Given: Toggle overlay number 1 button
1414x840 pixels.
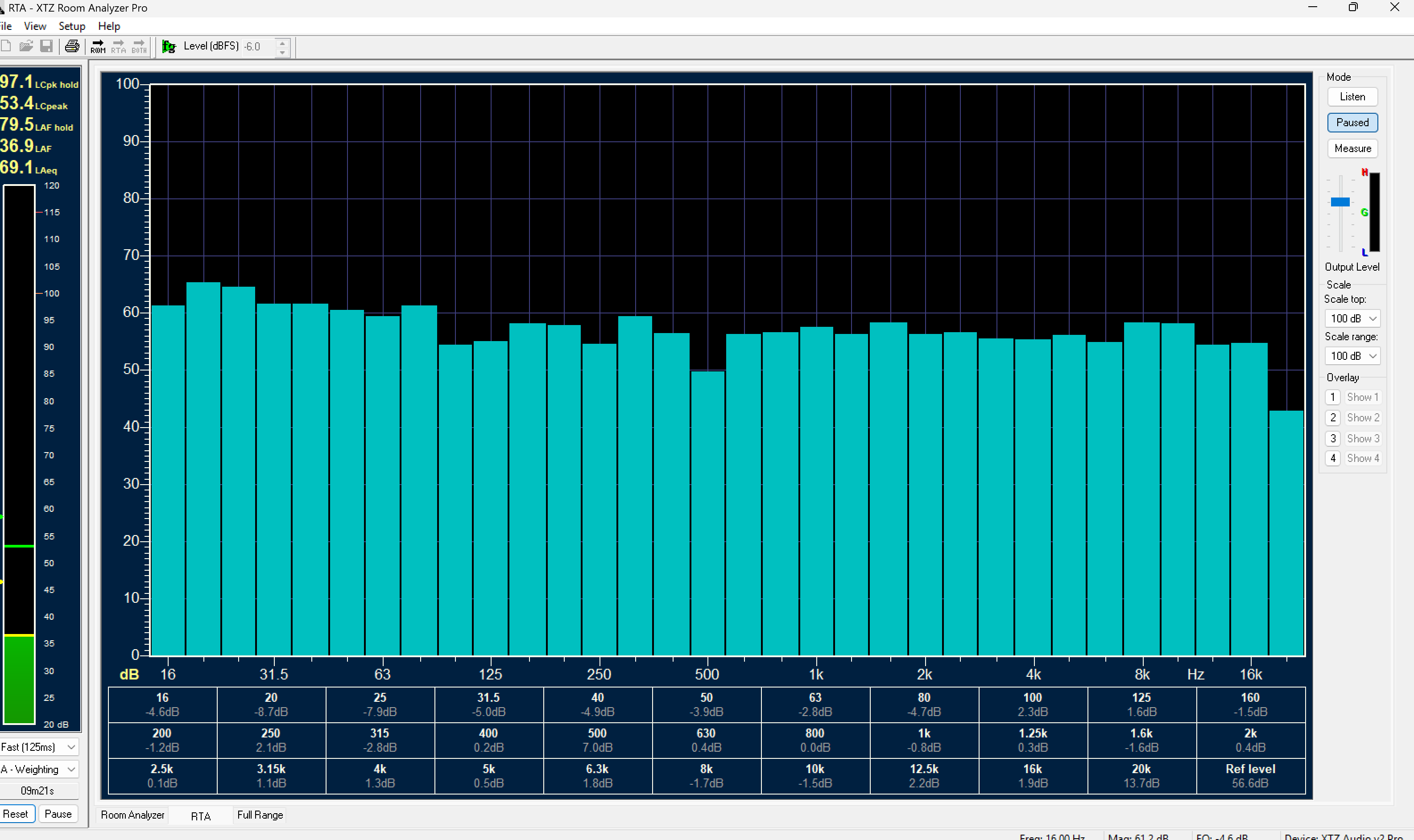Looking at the screenshot, I should pyautogui.click(x=1332, y=397).
